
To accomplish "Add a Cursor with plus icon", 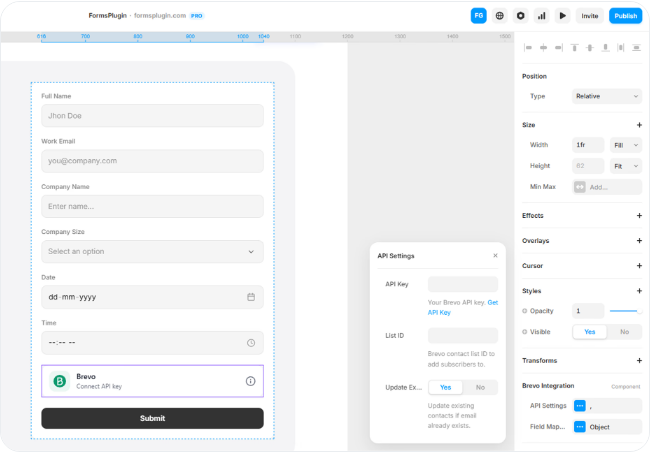I will 639,265.
